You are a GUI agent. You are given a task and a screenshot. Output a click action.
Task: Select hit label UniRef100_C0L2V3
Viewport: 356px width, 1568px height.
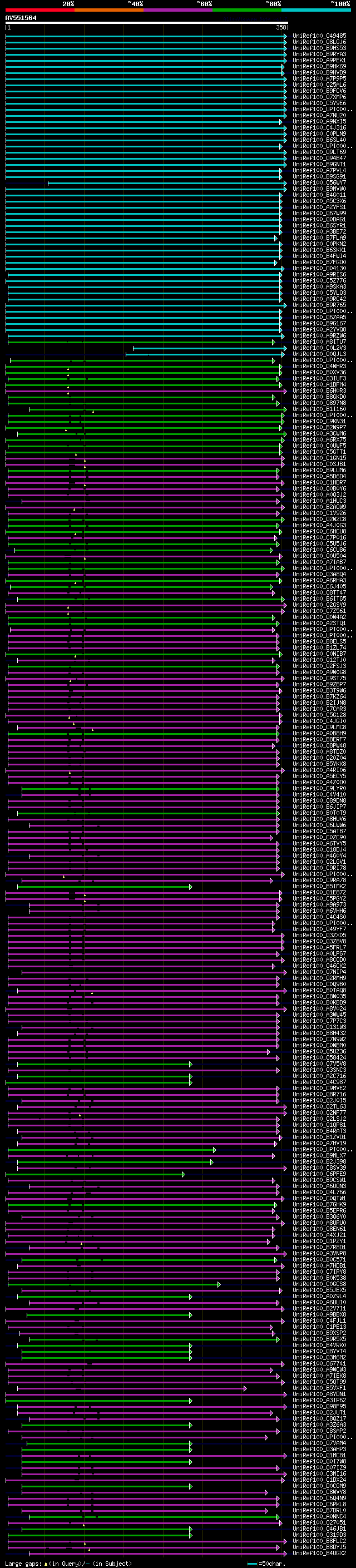point(319,348)
